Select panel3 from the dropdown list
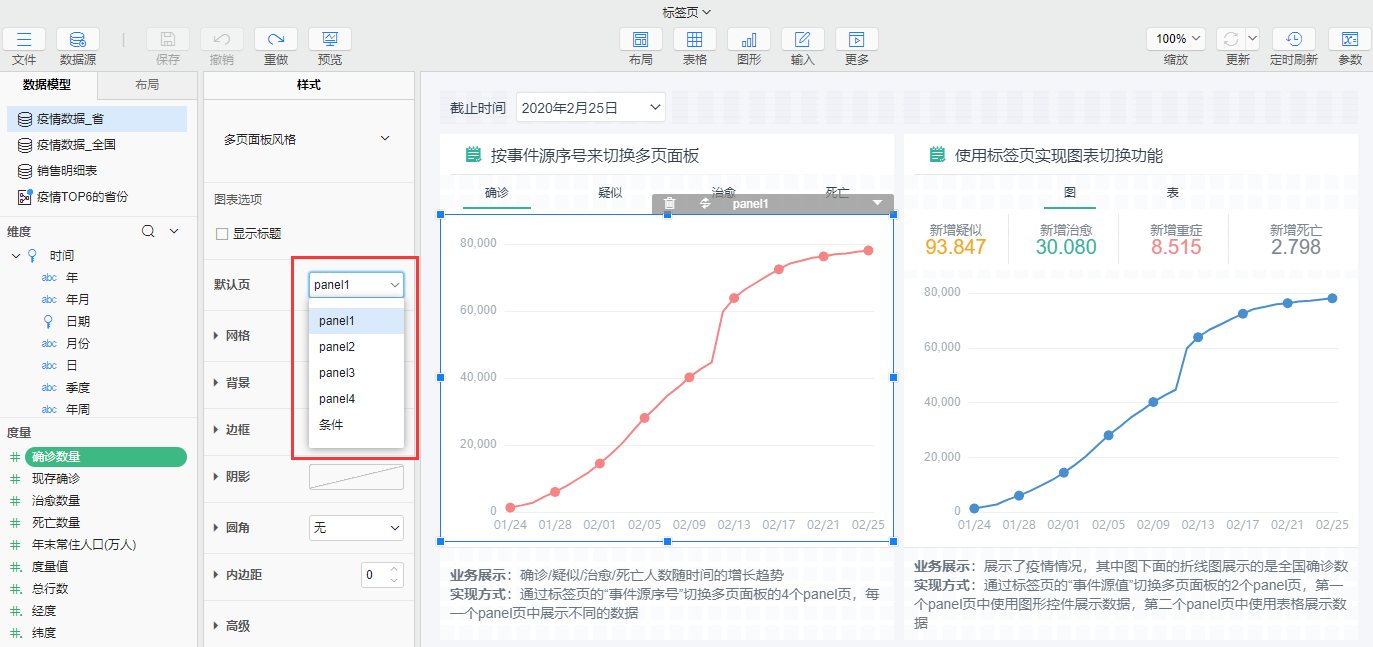Screen dimensions: 1373x647 click(x=336, y=373)
